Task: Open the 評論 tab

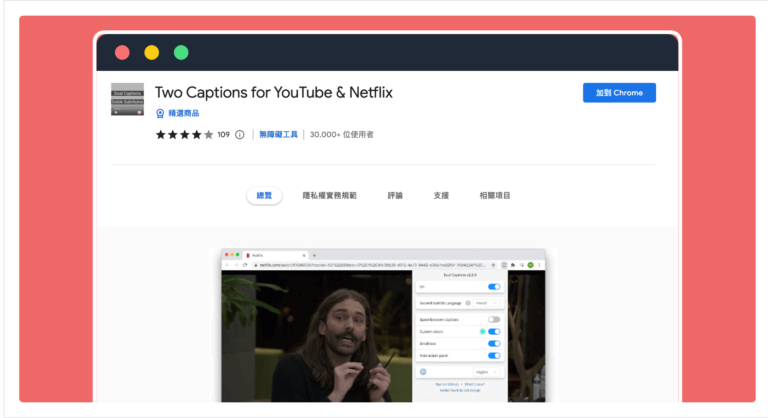Action: (x=395, y=196)
